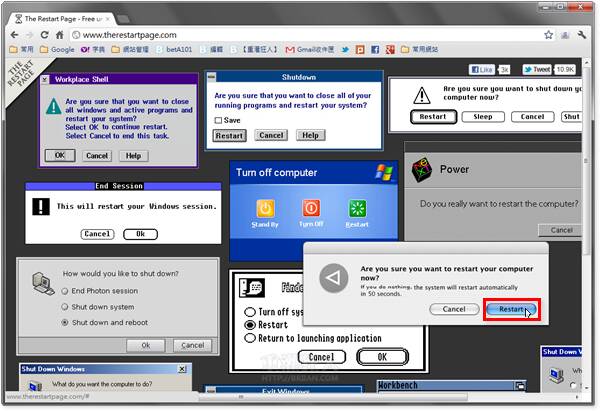Click Sleep in classic Mac dialog
The height and width of the screenshot is (411, 600).
click(483, 117)
